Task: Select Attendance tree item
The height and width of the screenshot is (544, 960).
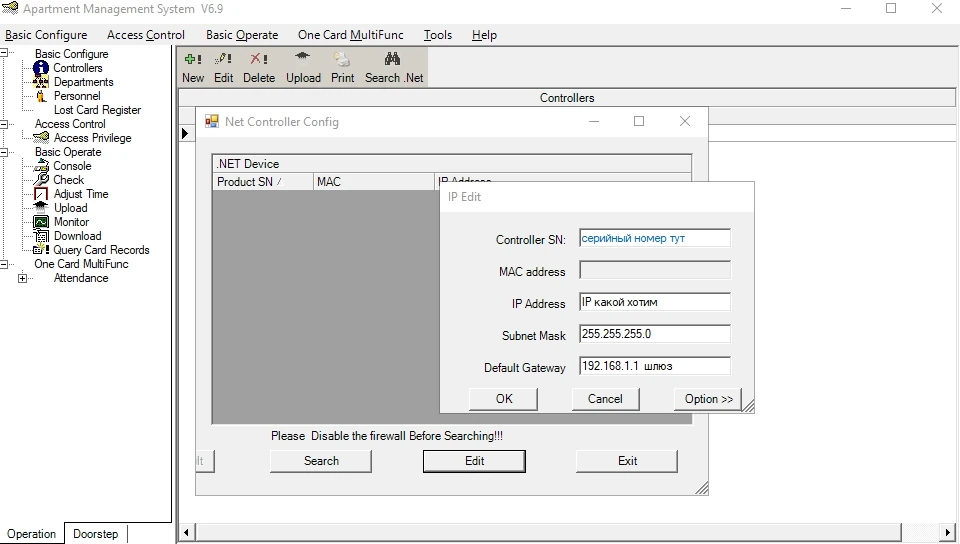Action: 81,278
